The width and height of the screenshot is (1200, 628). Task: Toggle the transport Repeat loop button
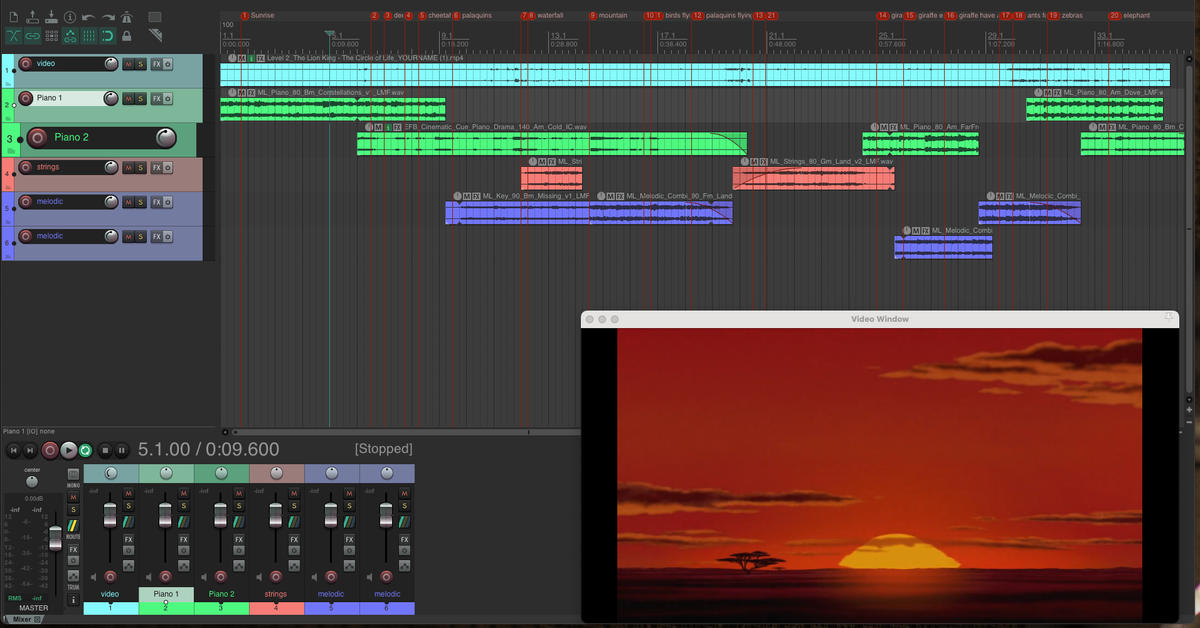coord(86,451)
